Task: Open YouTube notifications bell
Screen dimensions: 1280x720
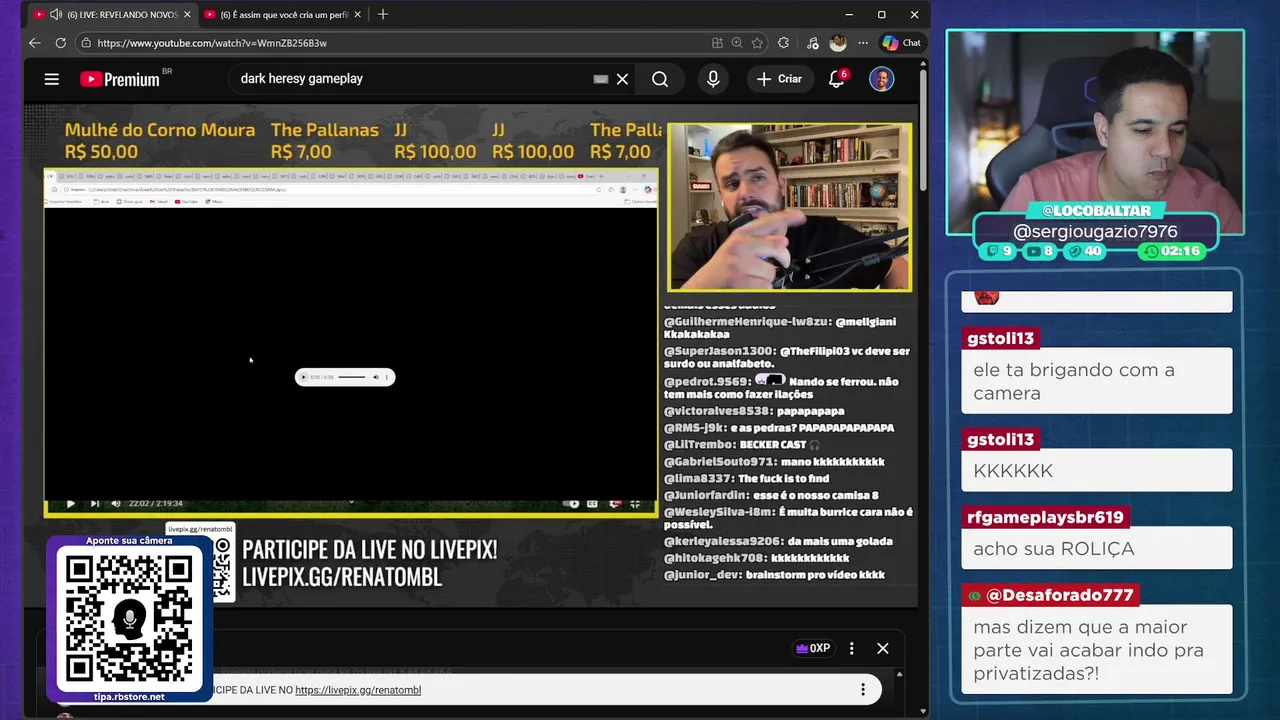Action: point(837,79)
